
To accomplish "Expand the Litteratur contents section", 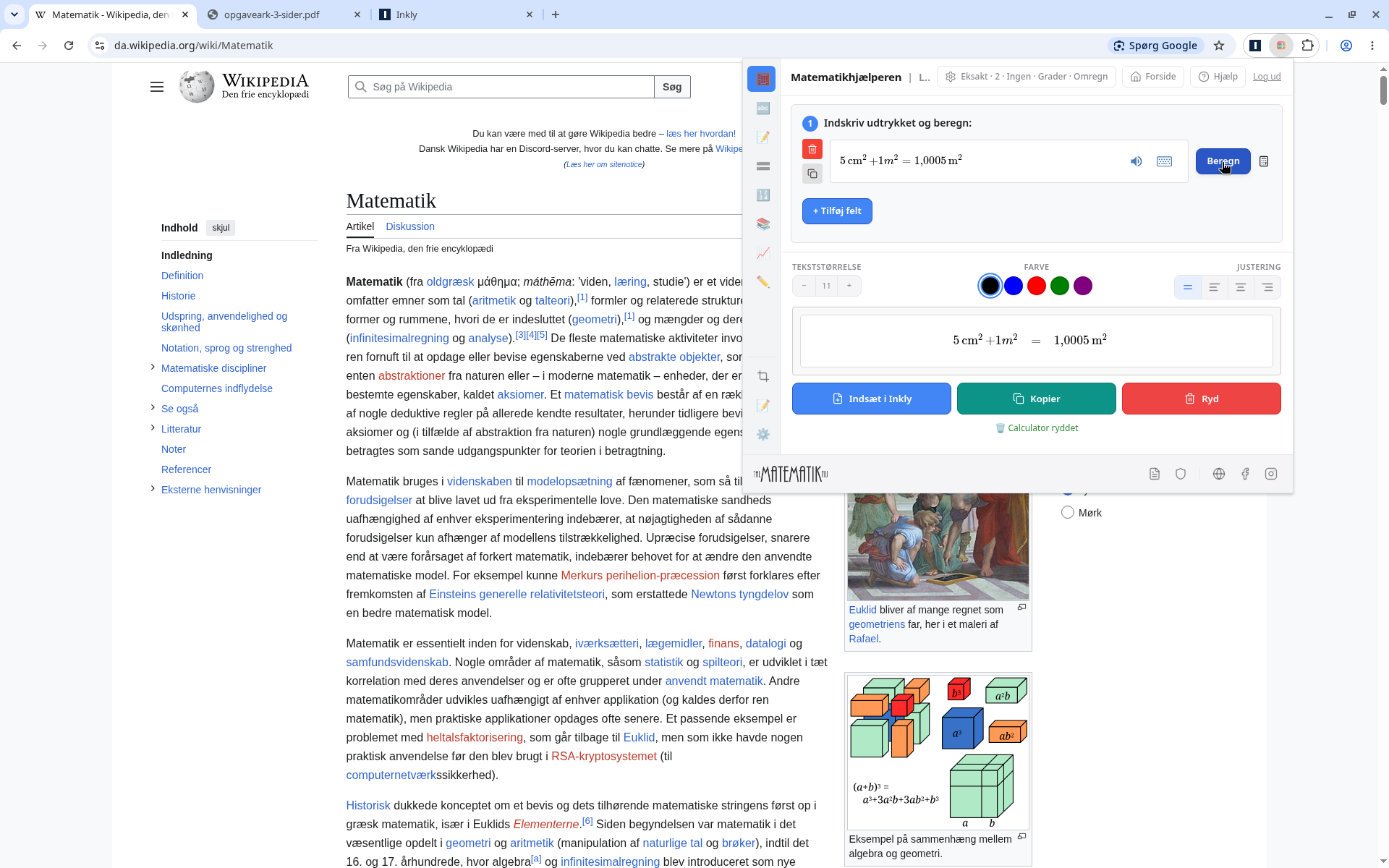I will click(153, 428).
